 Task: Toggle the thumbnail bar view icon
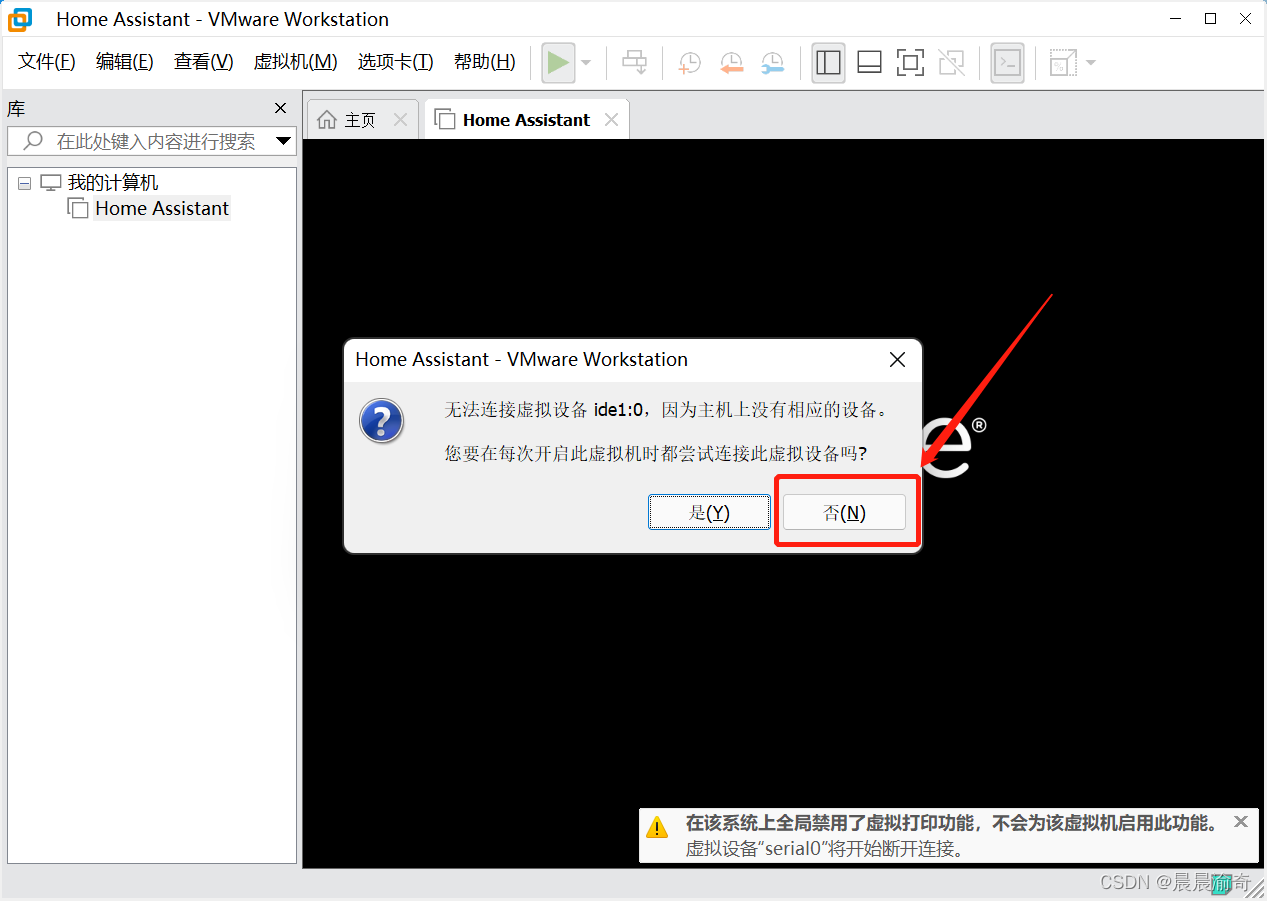(869, 63)
